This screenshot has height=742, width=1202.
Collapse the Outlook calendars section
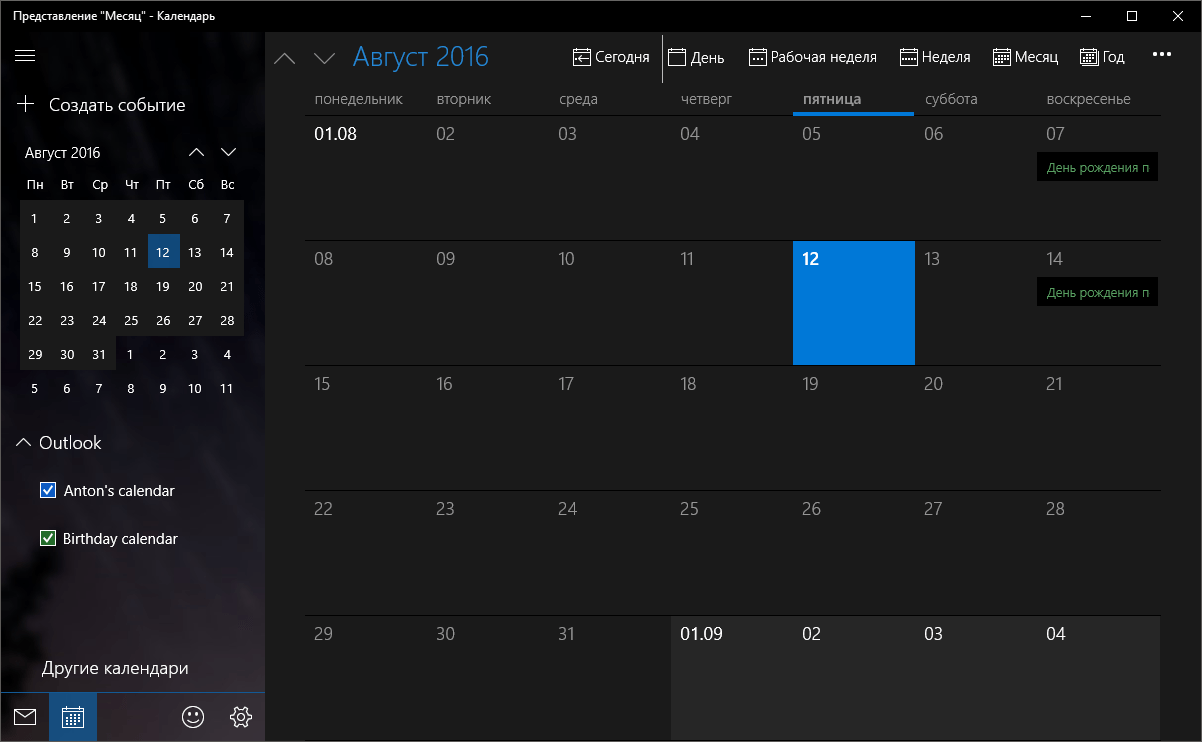[x=25, y=443]
